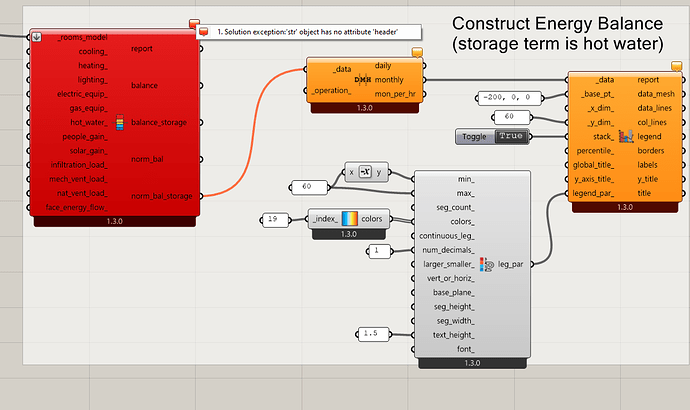690x410 pixels.
Task: Click the orange balloon above the monthly chart
Action: 415,52
